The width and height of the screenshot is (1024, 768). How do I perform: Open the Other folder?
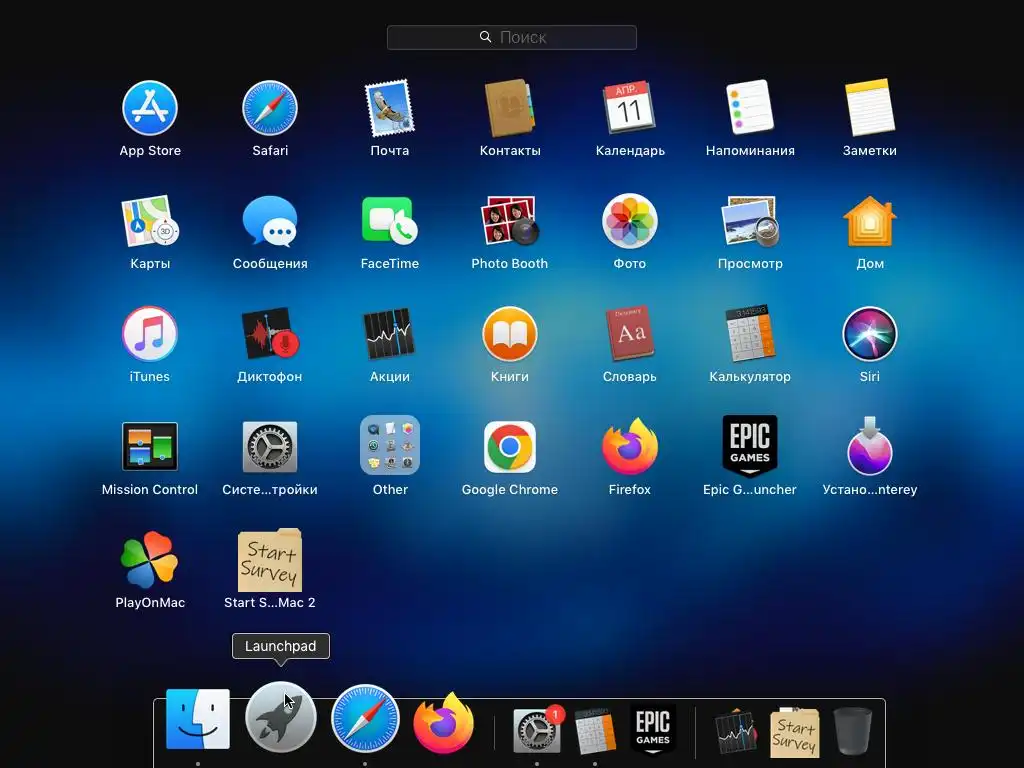(390, 445)
